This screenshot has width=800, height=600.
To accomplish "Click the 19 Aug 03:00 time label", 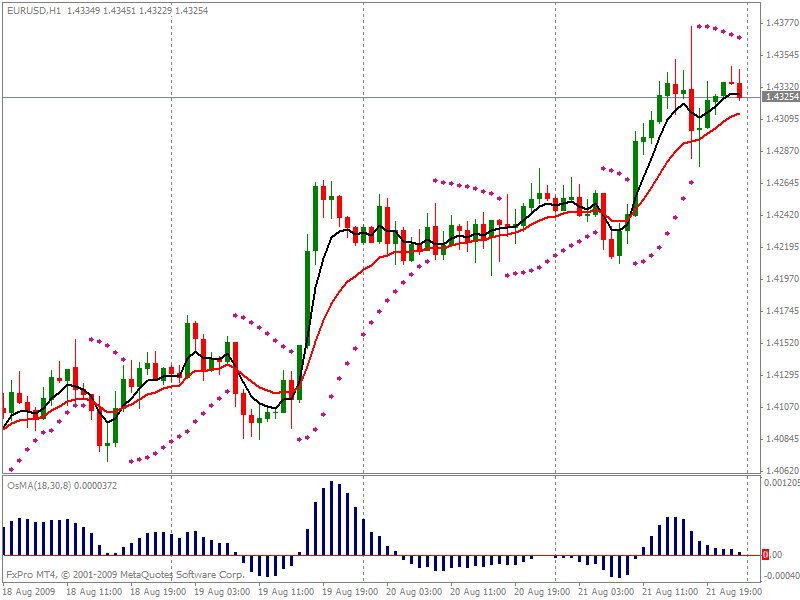I will [x=220, y=592].
